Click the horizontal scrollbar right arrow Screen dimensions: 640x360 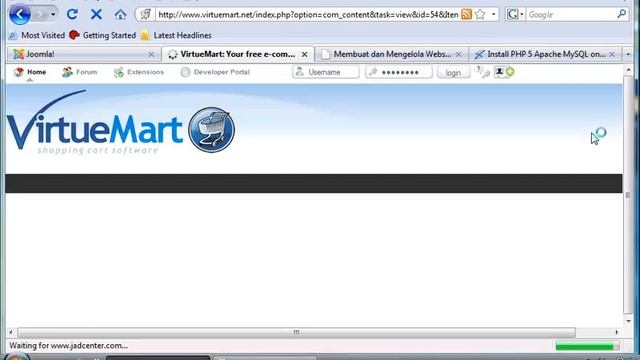coord(617,332)
